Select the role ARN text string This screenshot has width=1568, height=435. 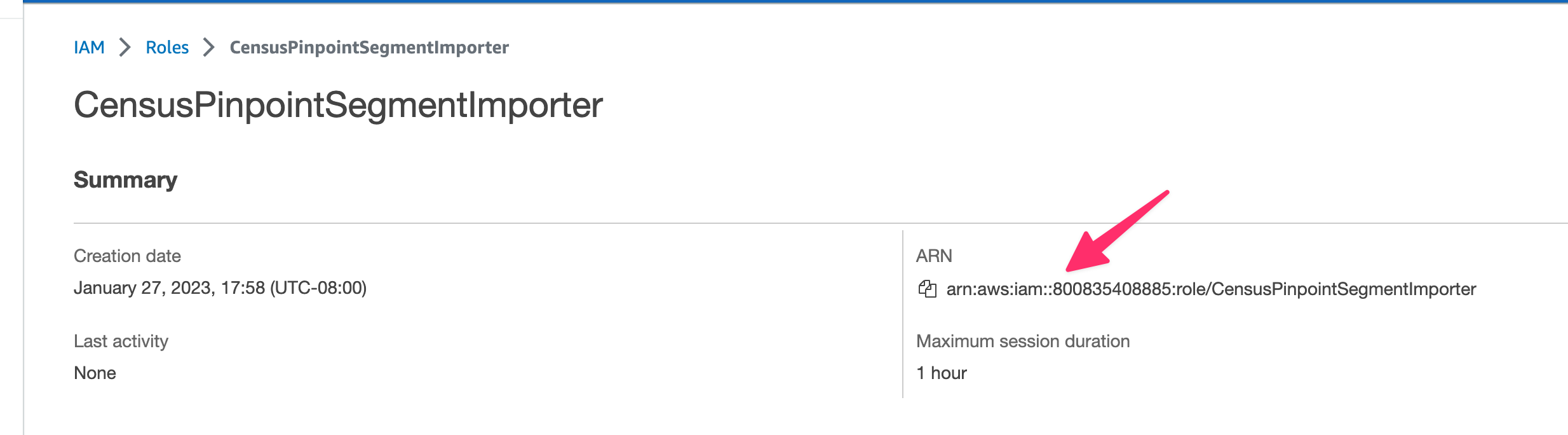click(x=1211, y=289)
